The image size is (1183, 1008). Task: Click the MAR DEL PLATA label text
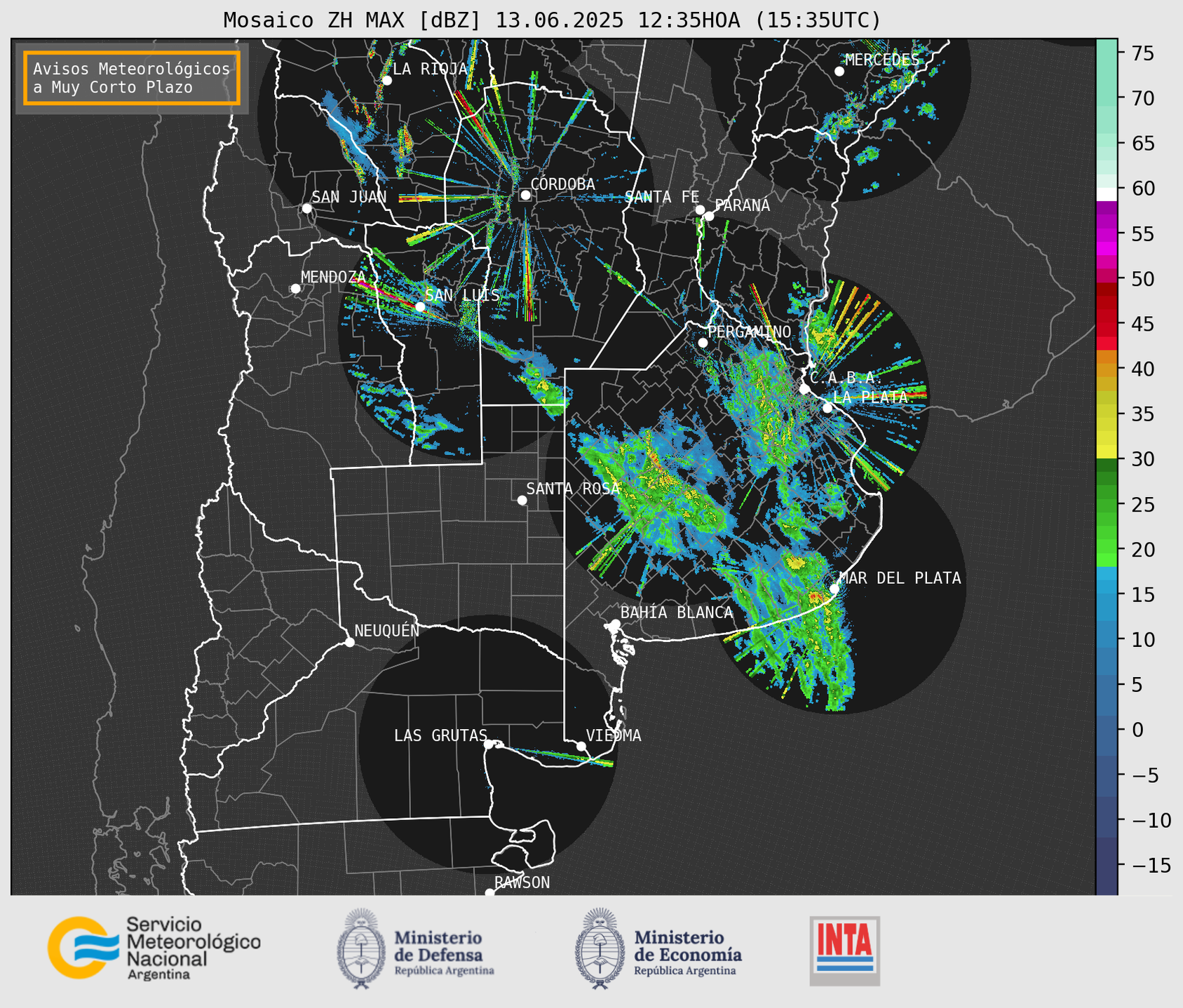coord(900,578)
